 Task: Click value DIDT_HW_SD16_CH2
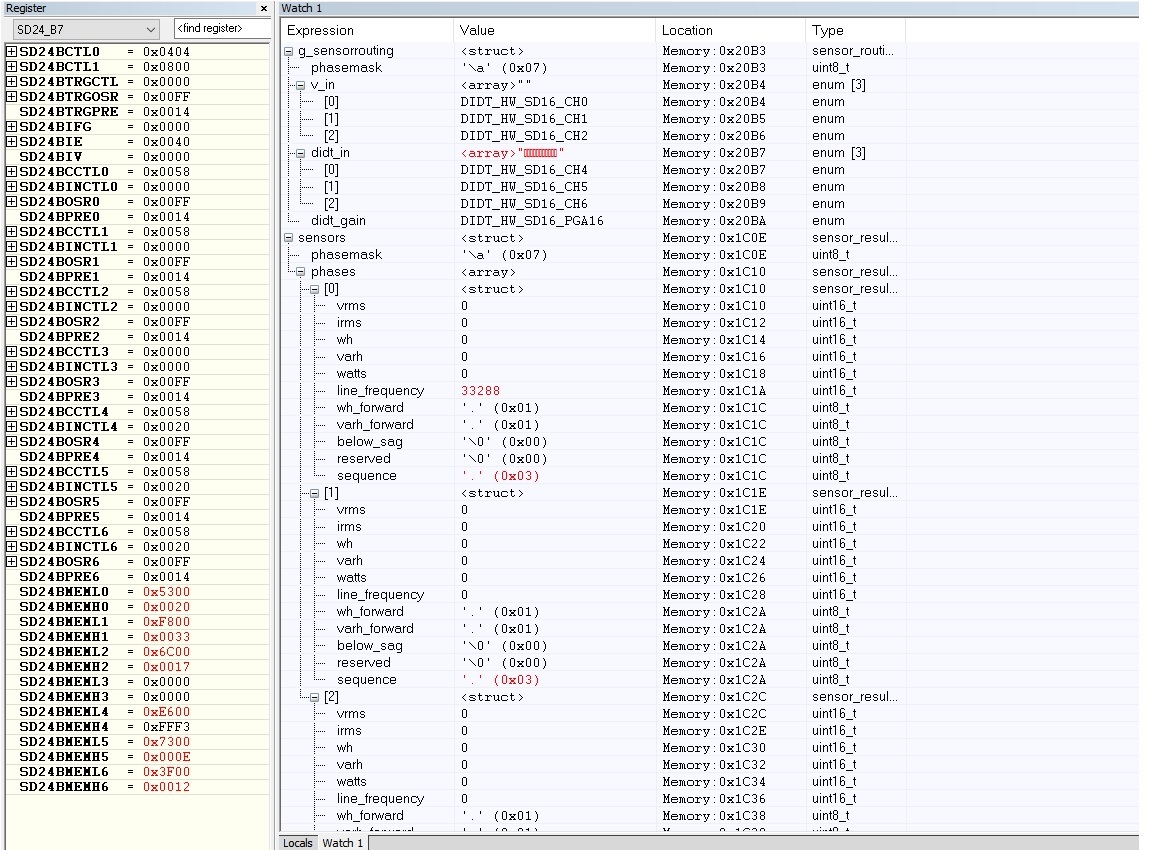click(524, 136)
